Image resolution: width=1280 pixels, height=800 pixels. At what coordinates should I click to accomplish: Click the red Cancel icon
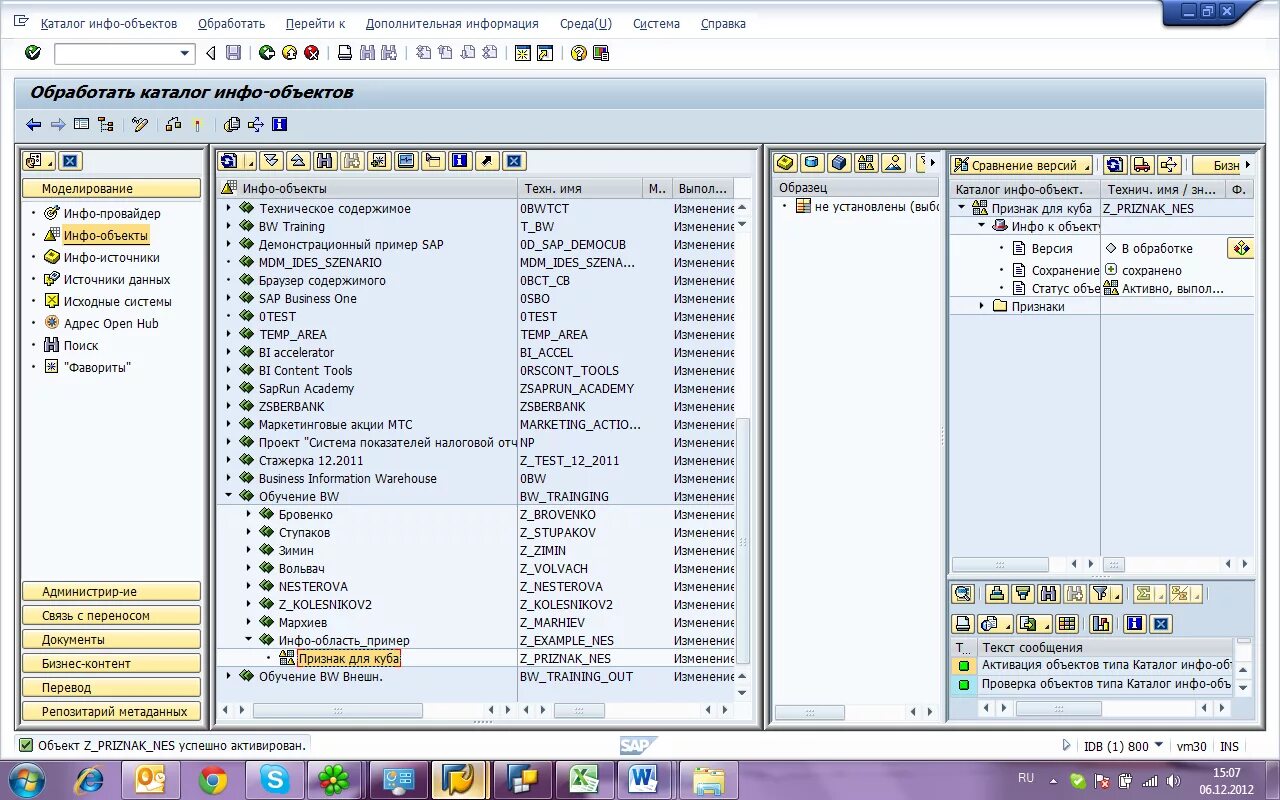(x=312, y=53)
